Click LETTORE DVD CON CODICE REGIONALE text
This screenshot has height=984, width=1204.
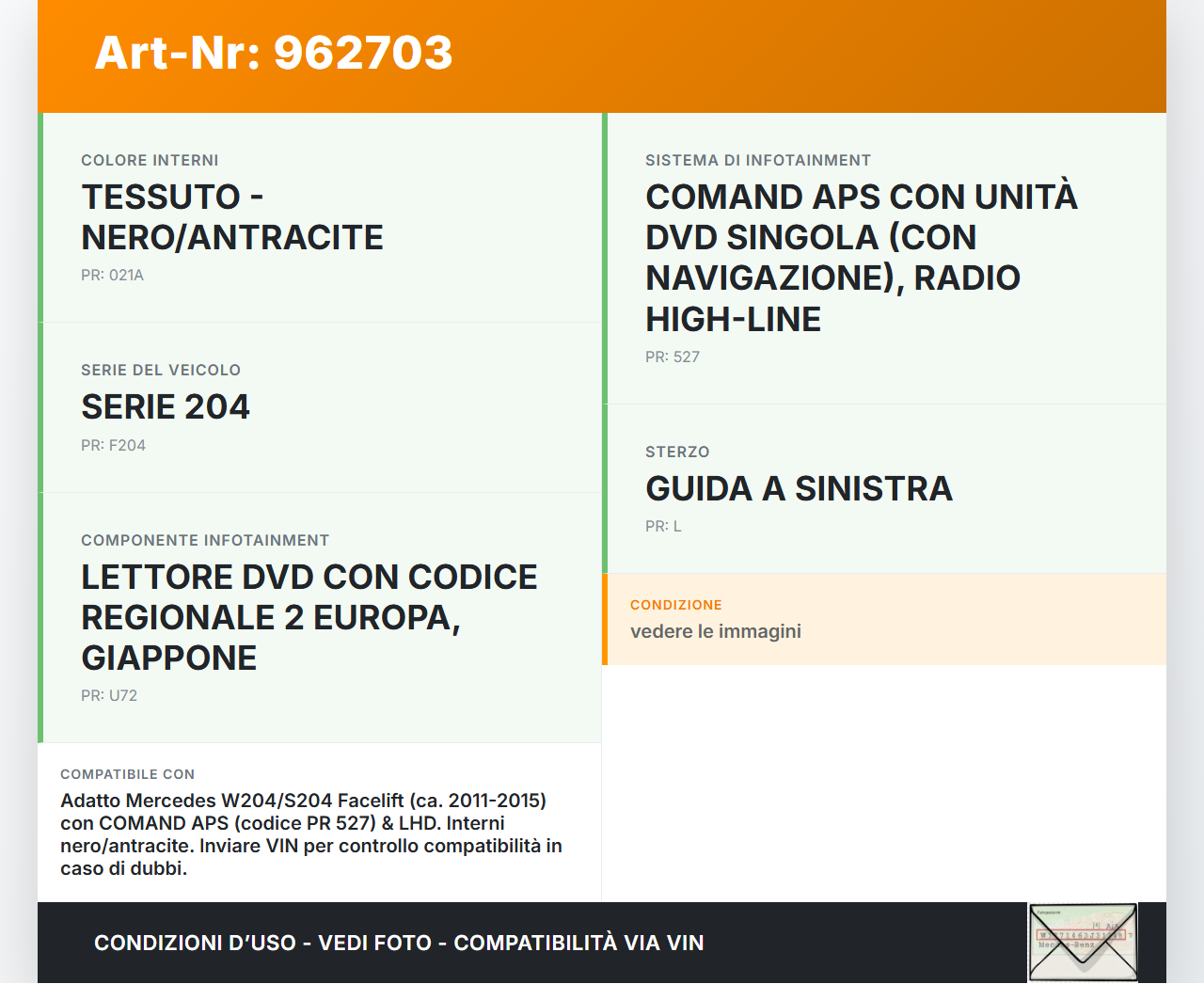coord(309,617)
